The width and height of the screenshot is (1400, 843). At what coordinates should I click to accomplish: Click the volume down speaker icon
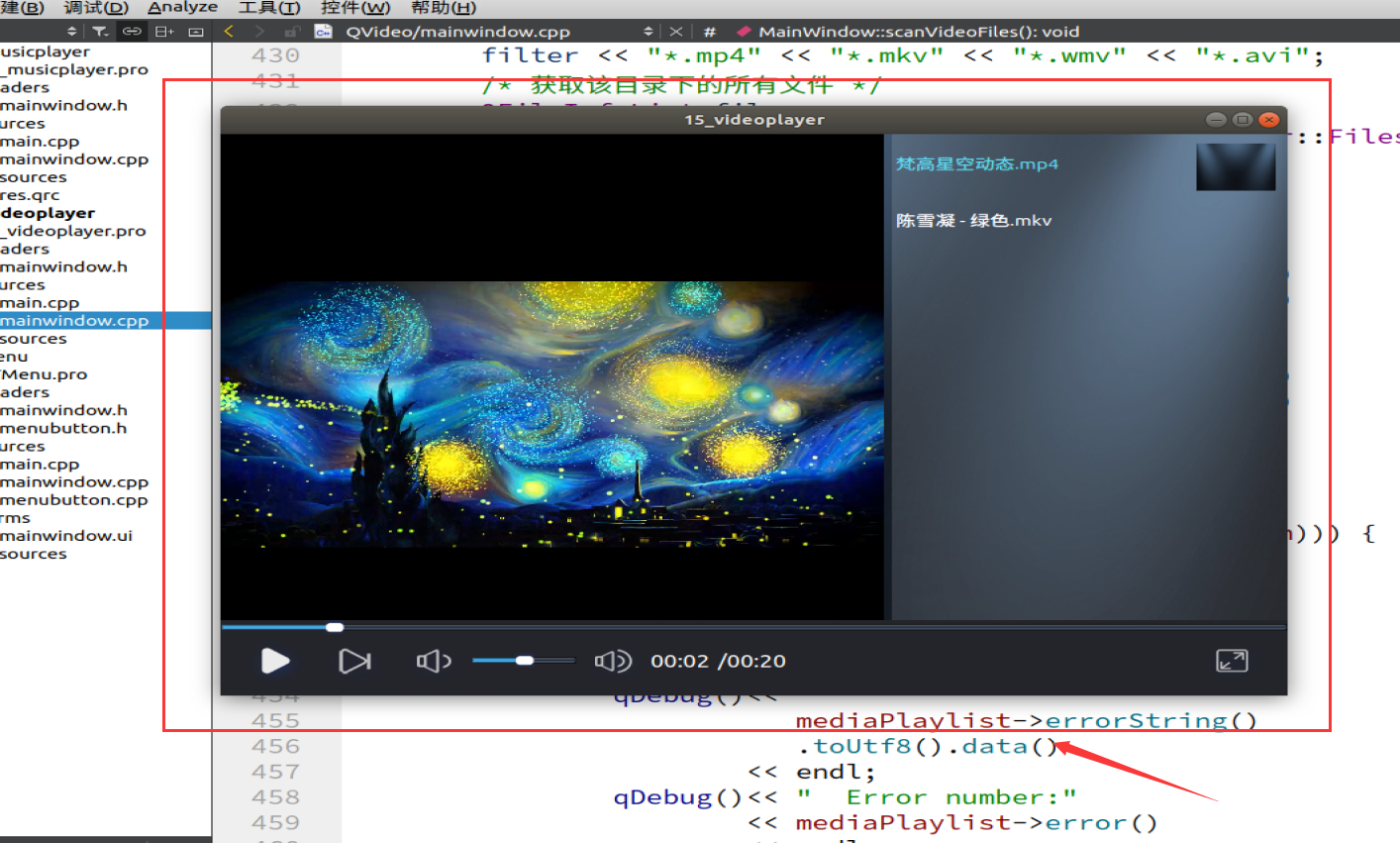(434, 661)
